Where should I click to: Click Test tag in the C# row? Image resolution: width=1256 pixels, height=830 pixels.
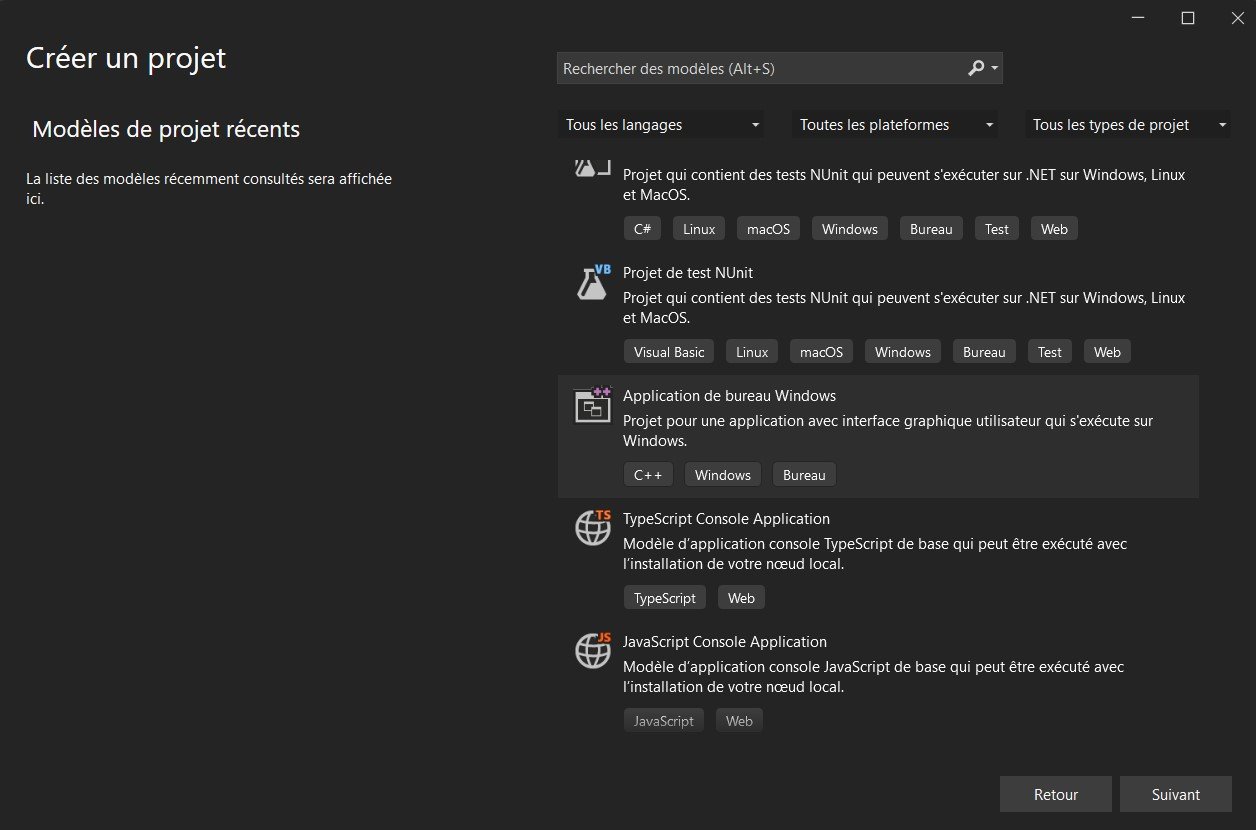[x=997, y=229]
